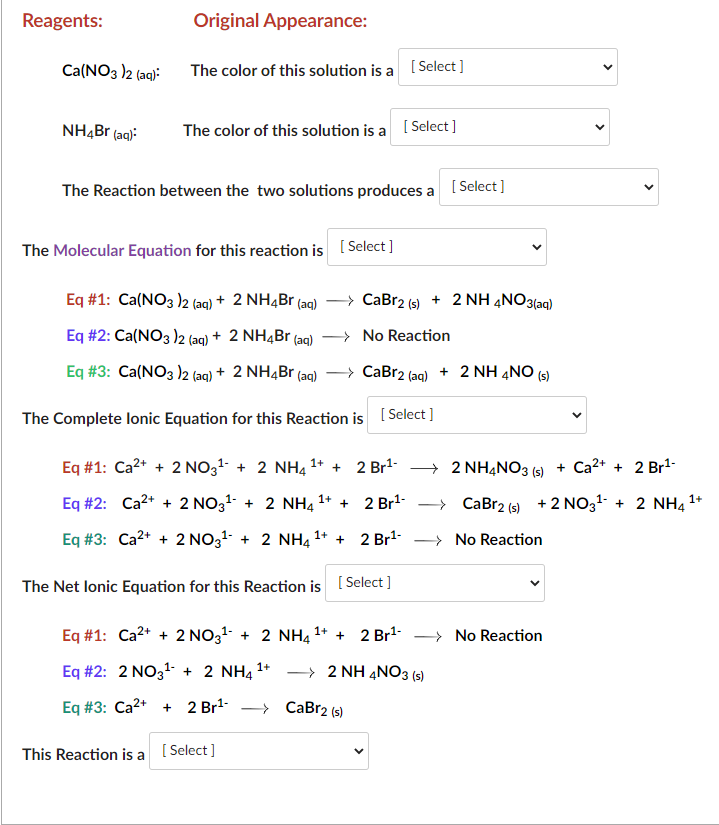Screen dimensions: 719x825
Task: Expand the chevron on Ca(NO3)2 color selector
Action: 606,67
